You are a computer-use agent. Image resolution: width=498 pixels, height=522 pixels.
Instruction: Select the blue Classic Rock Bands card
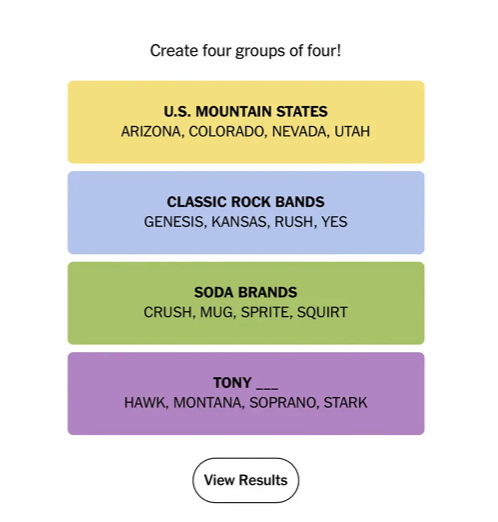246,212
